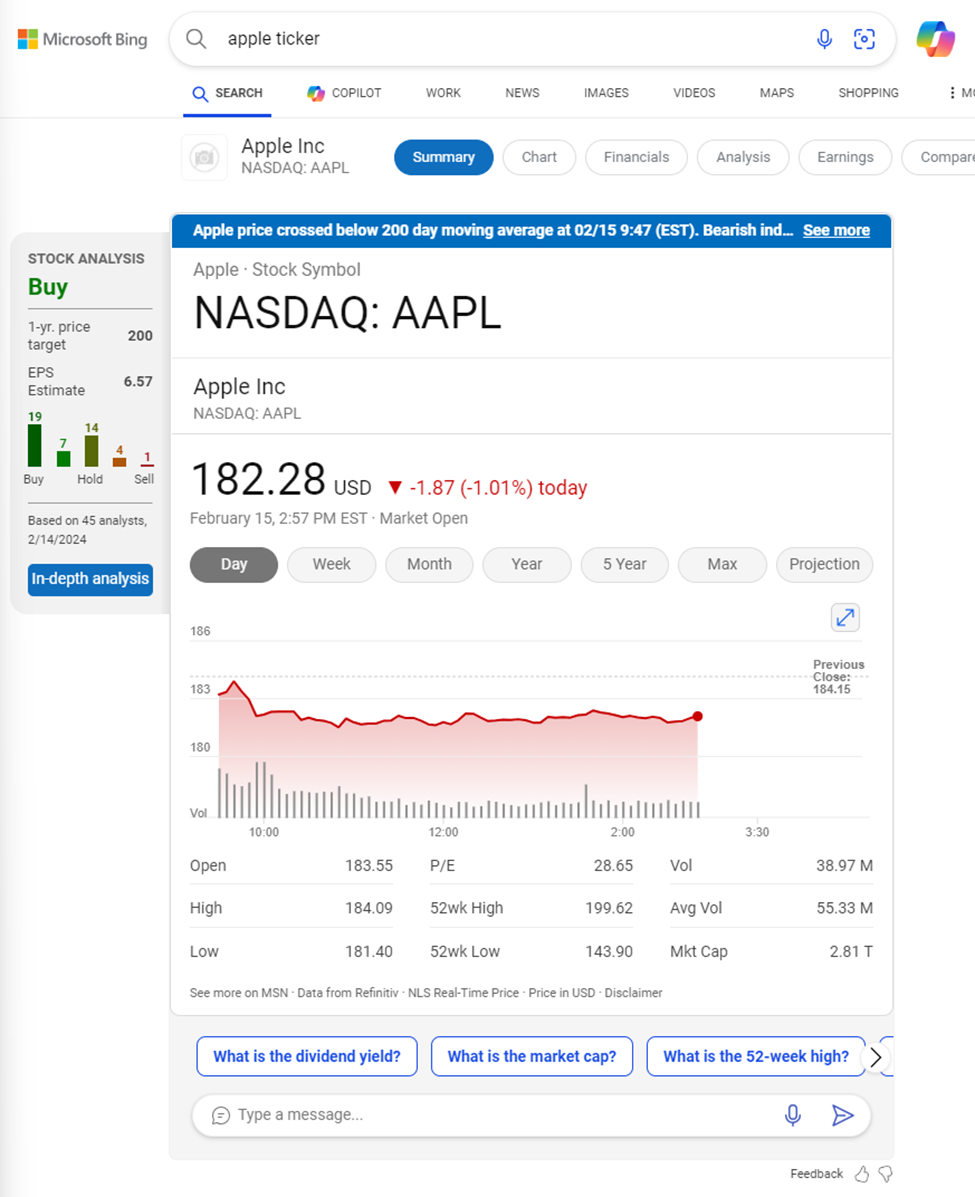Open visual search camera icon
This screenshot has height=1197, width=975.
864,39
